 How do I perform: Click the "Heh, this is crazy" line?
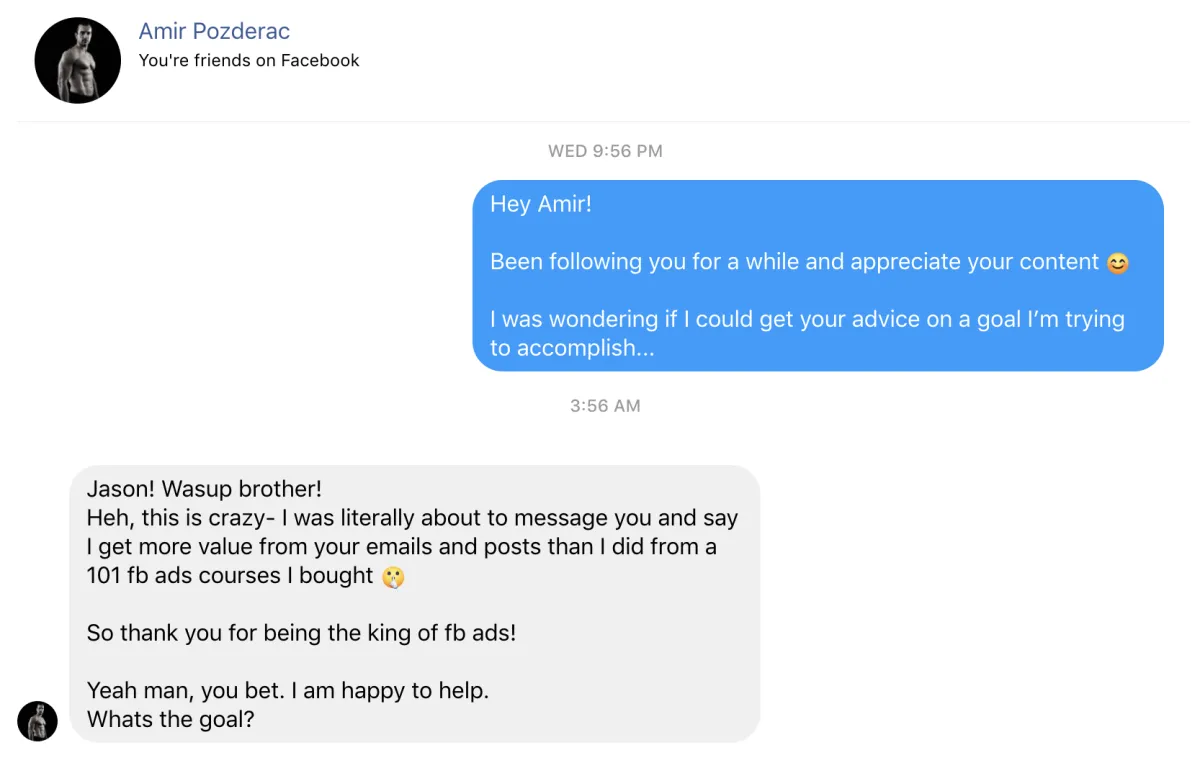point(412,518)
